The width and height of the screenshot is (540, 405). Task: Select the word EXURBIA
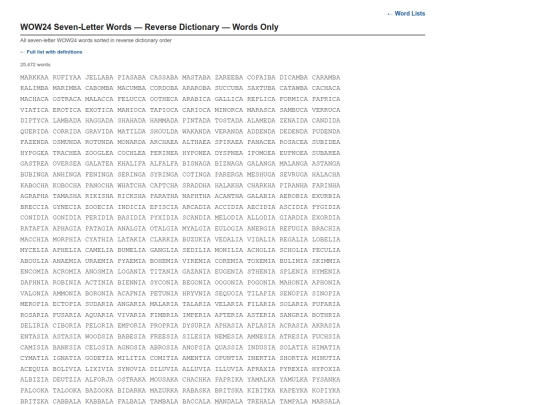point(326,196)
